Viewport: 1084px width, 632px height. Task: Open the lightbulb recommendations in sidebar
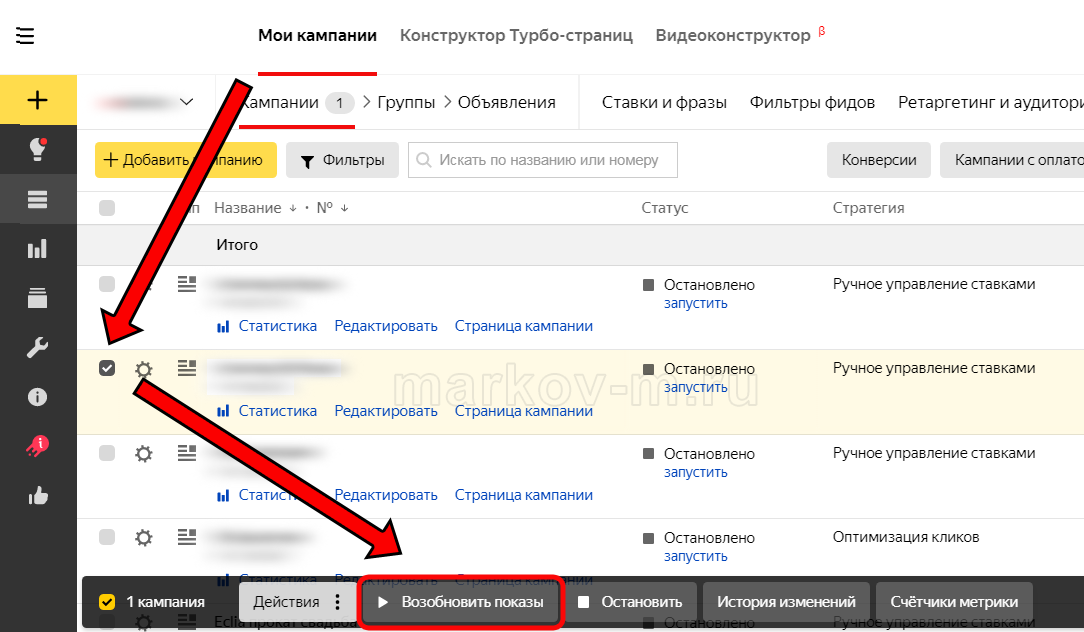pyautogui.click(x=38, y=150)
